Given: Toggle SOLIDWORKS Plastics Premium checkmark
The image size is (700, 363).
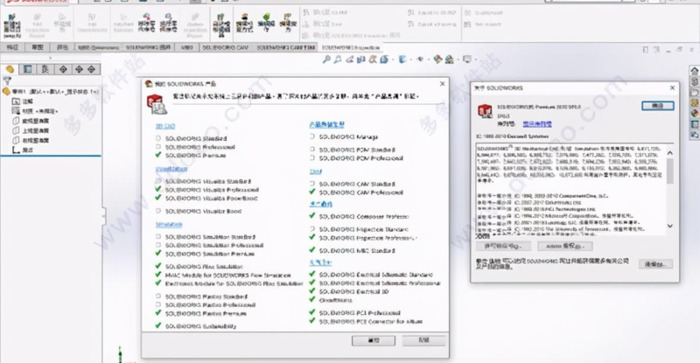Looking at the screenshot, I should tap(158, 313).
